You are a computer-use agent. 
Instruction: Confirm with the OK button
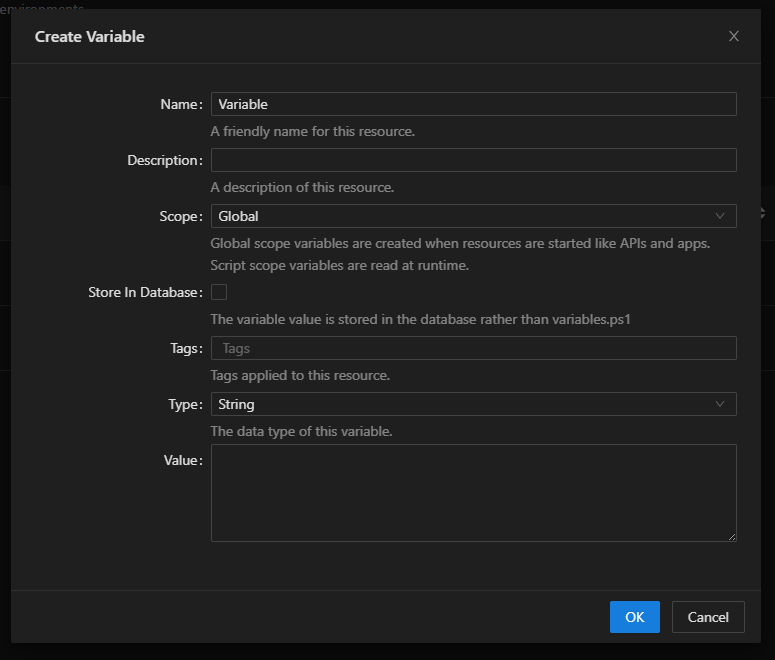pyautogui.click(x=634, y=617)
